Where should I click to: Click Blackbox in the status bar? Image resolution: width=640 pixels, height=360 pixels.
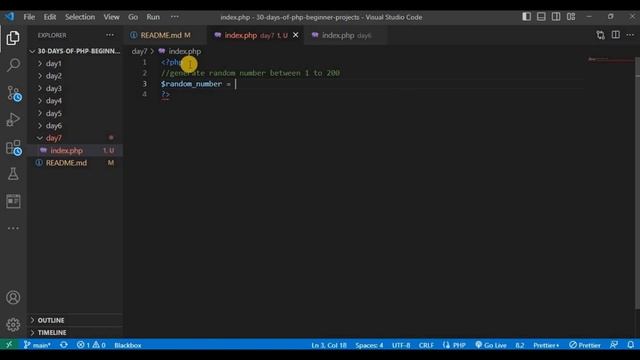[128, 345]
